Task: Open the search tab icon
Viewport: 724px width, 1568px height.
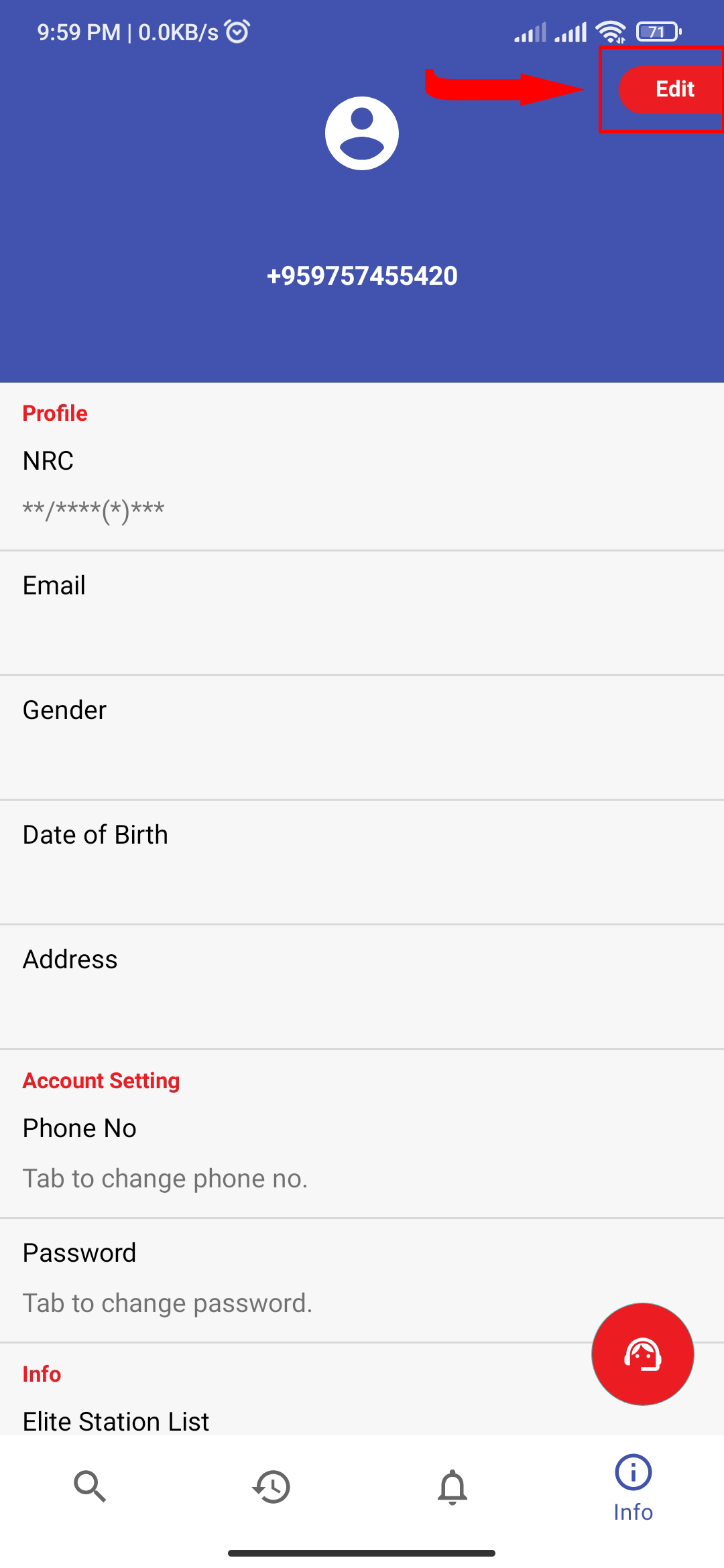Action: point(90,1486)
